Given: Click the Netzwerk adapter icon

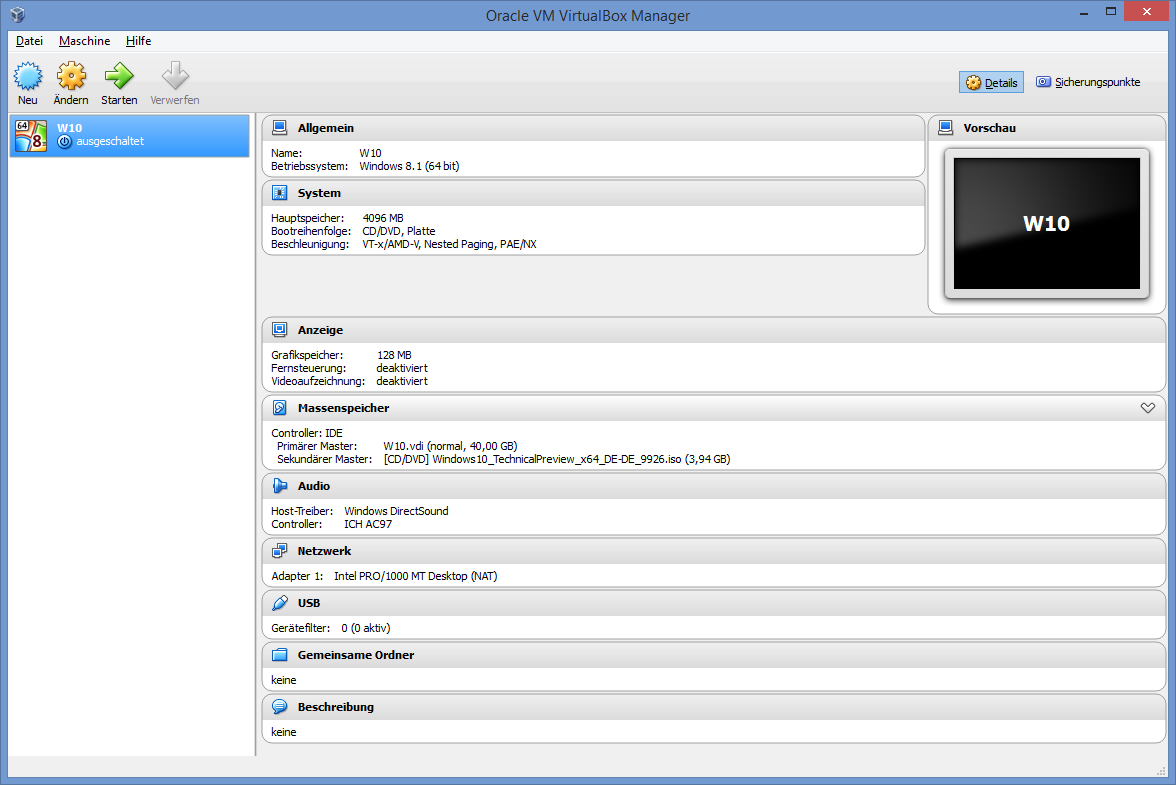Looking at the screenshot, I should [x=280, y=551].
